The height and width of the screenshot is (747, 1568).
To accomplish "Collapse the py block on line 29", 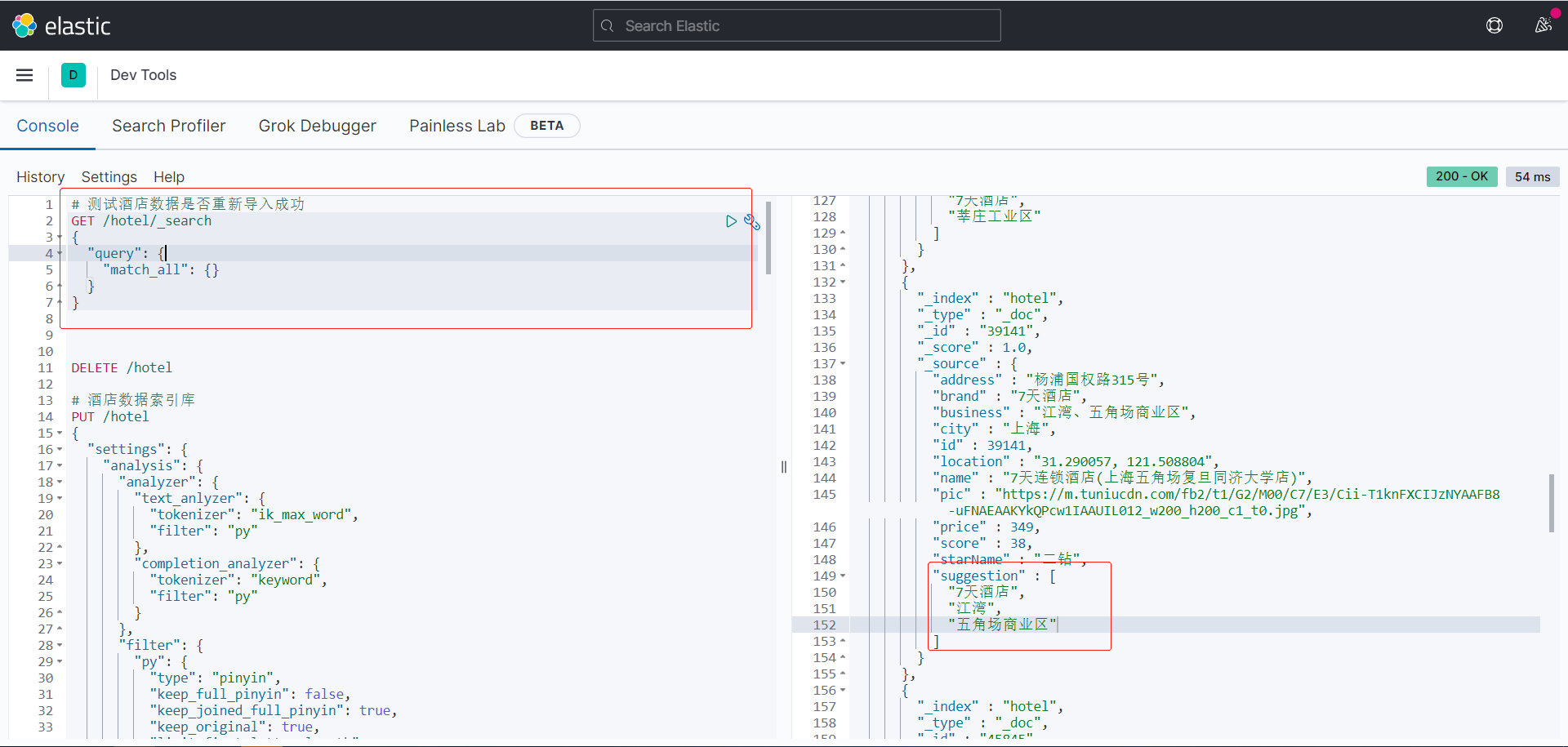I will click(60, 662).
